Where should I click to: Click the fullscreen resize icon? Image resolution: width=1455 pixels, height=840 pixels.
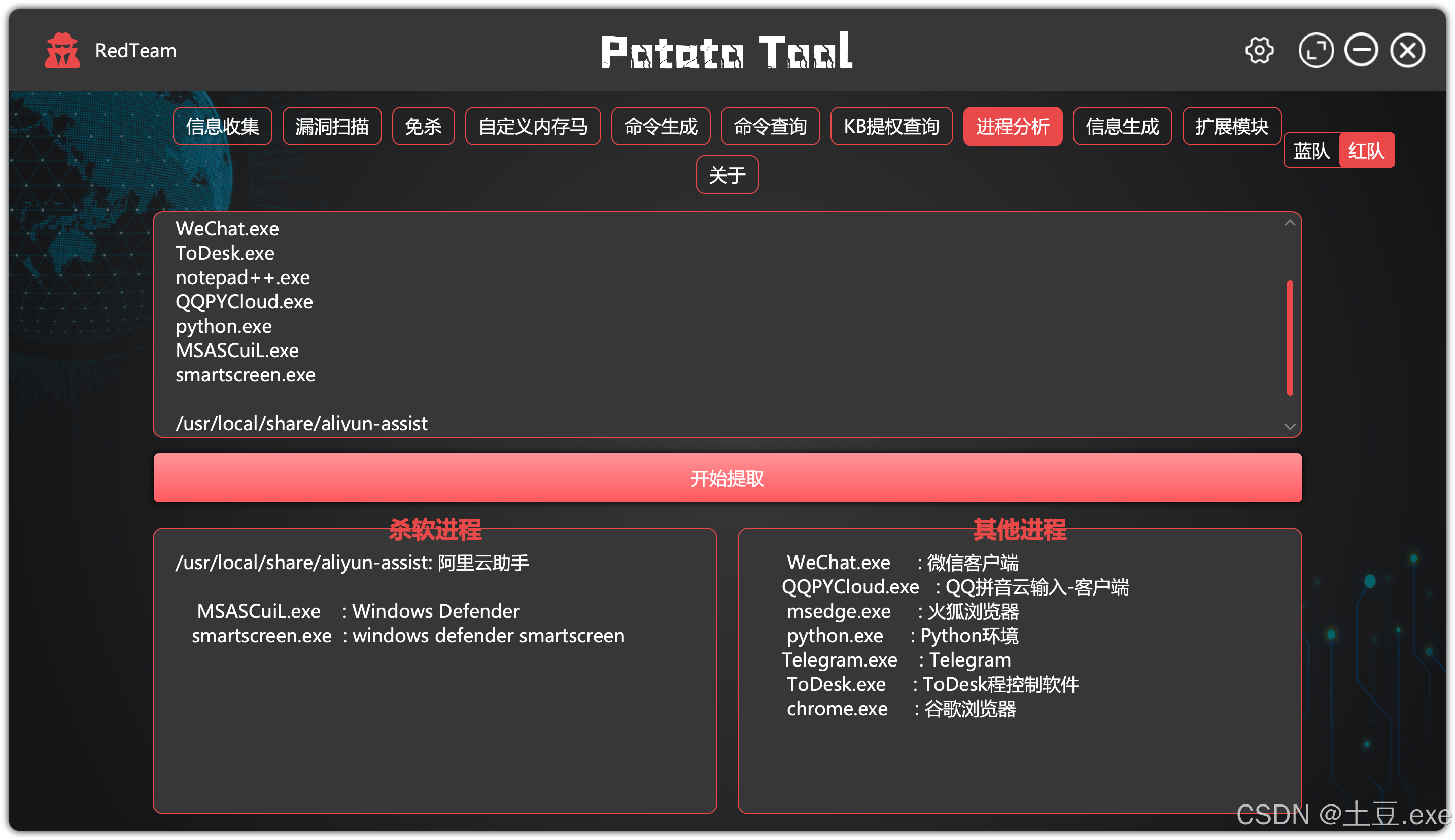point(1315,51)
